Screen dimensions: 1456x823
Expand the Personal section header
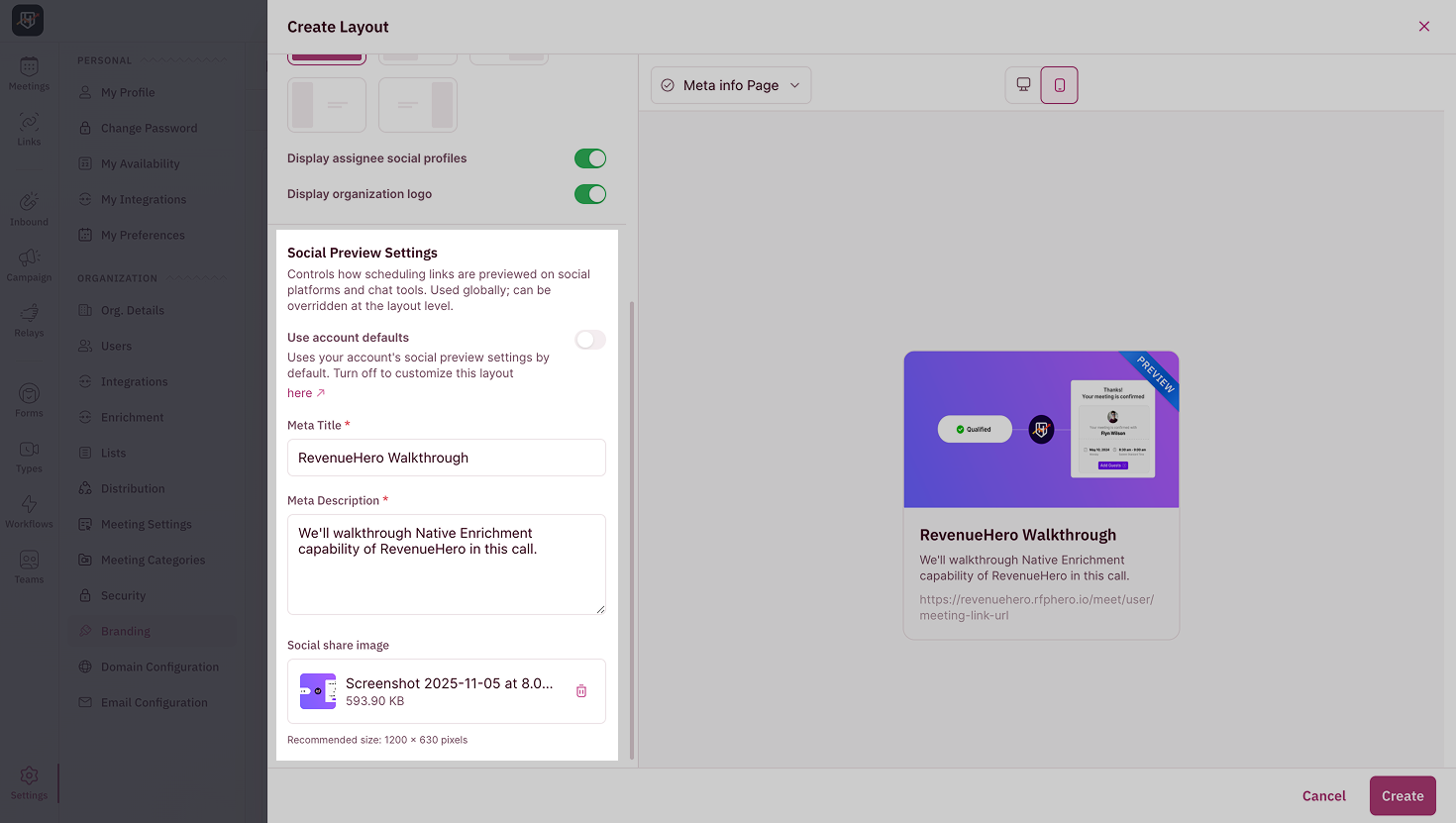[104, 59]
